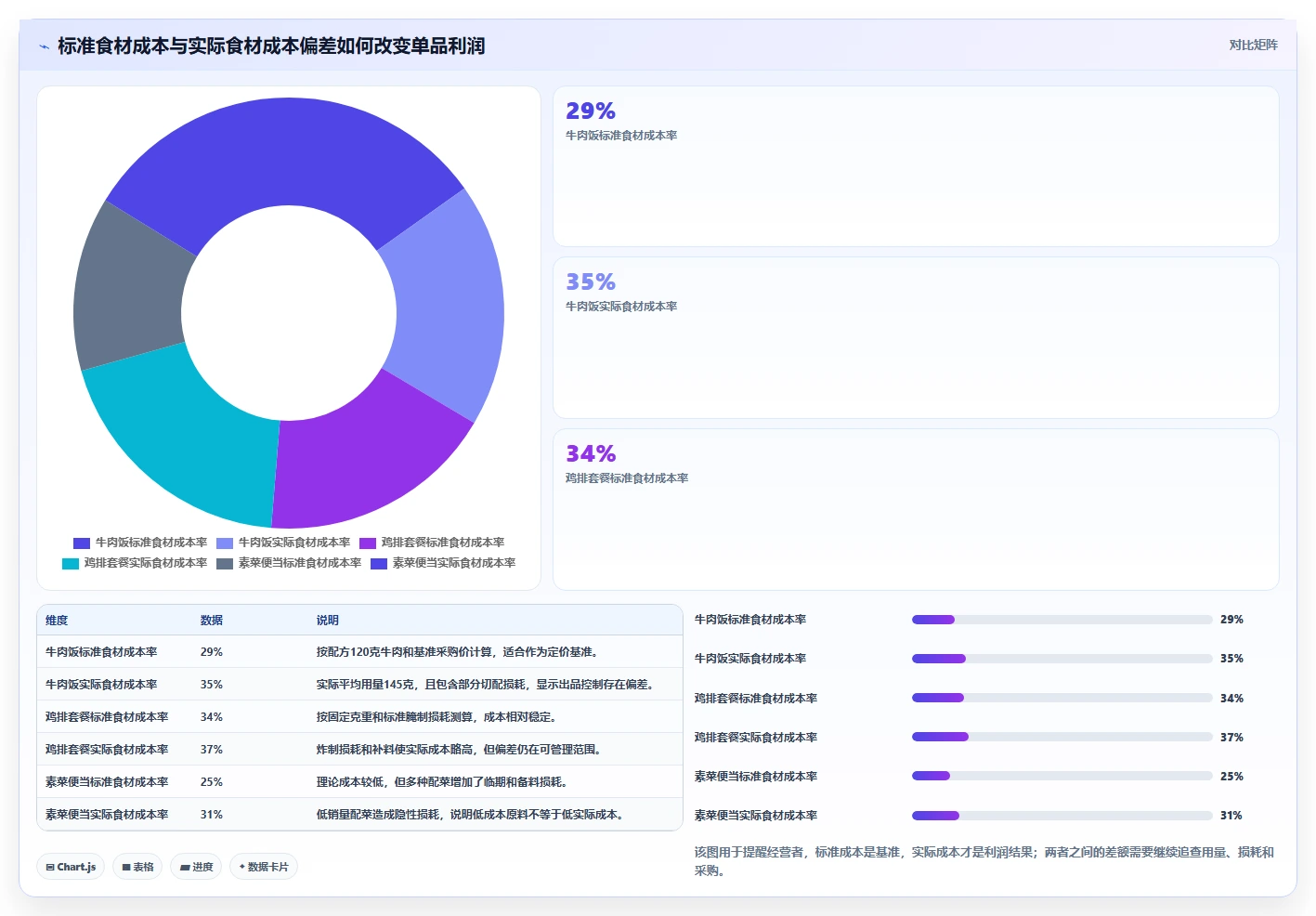
Task: Click the 牛肉饭标准食材成本率 progress bar
Action: tap(1062, 620)
